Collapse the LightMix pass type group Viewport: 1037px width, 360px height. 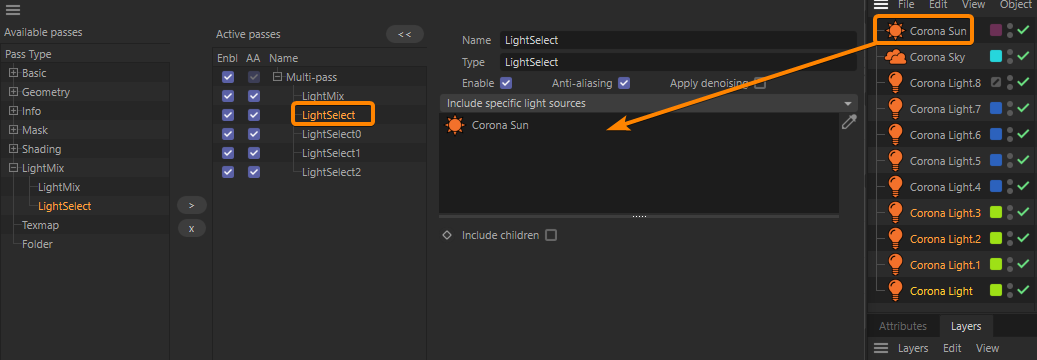pyautogui.click(x=13, y=168)
